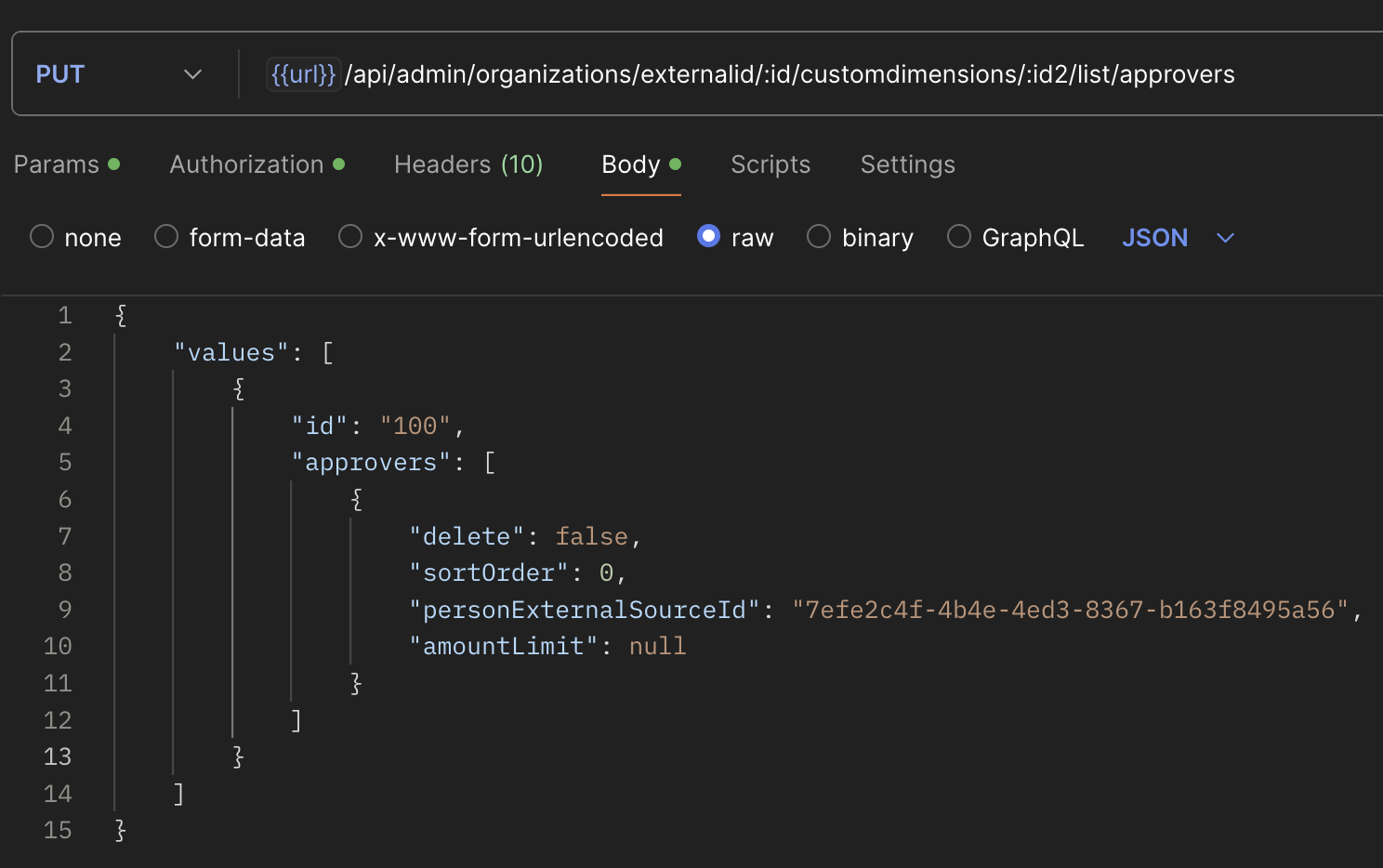Click the "id" key on line 4

[319, 426]
